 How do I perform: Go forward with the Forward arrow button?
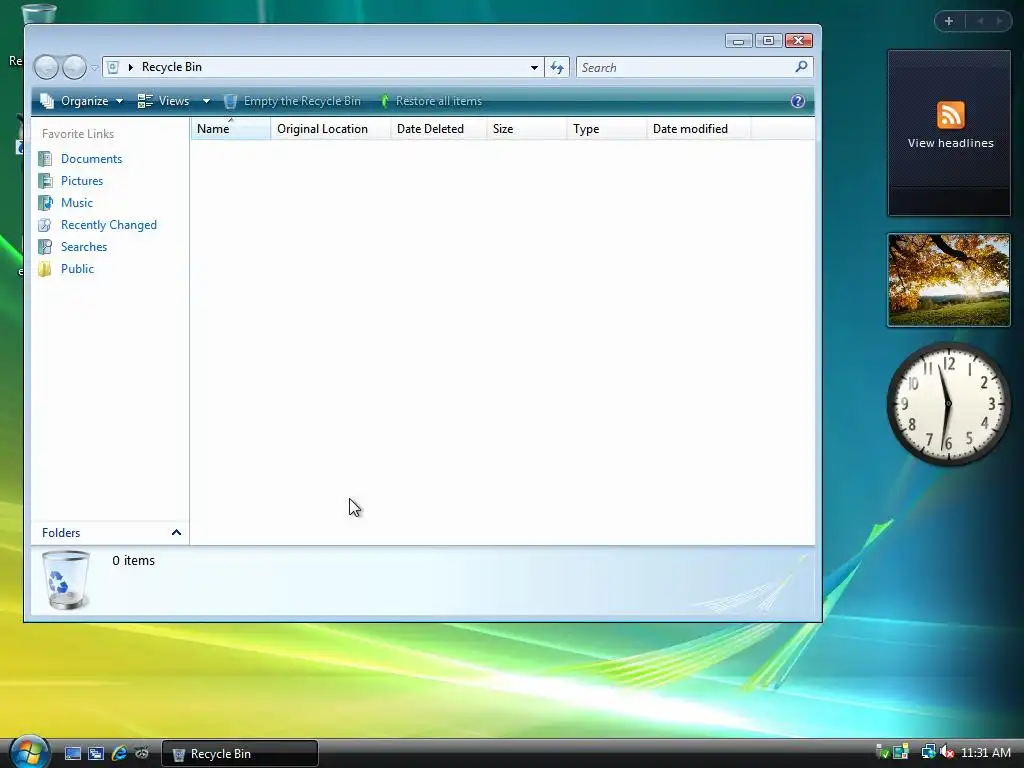[x=74, y=67]
